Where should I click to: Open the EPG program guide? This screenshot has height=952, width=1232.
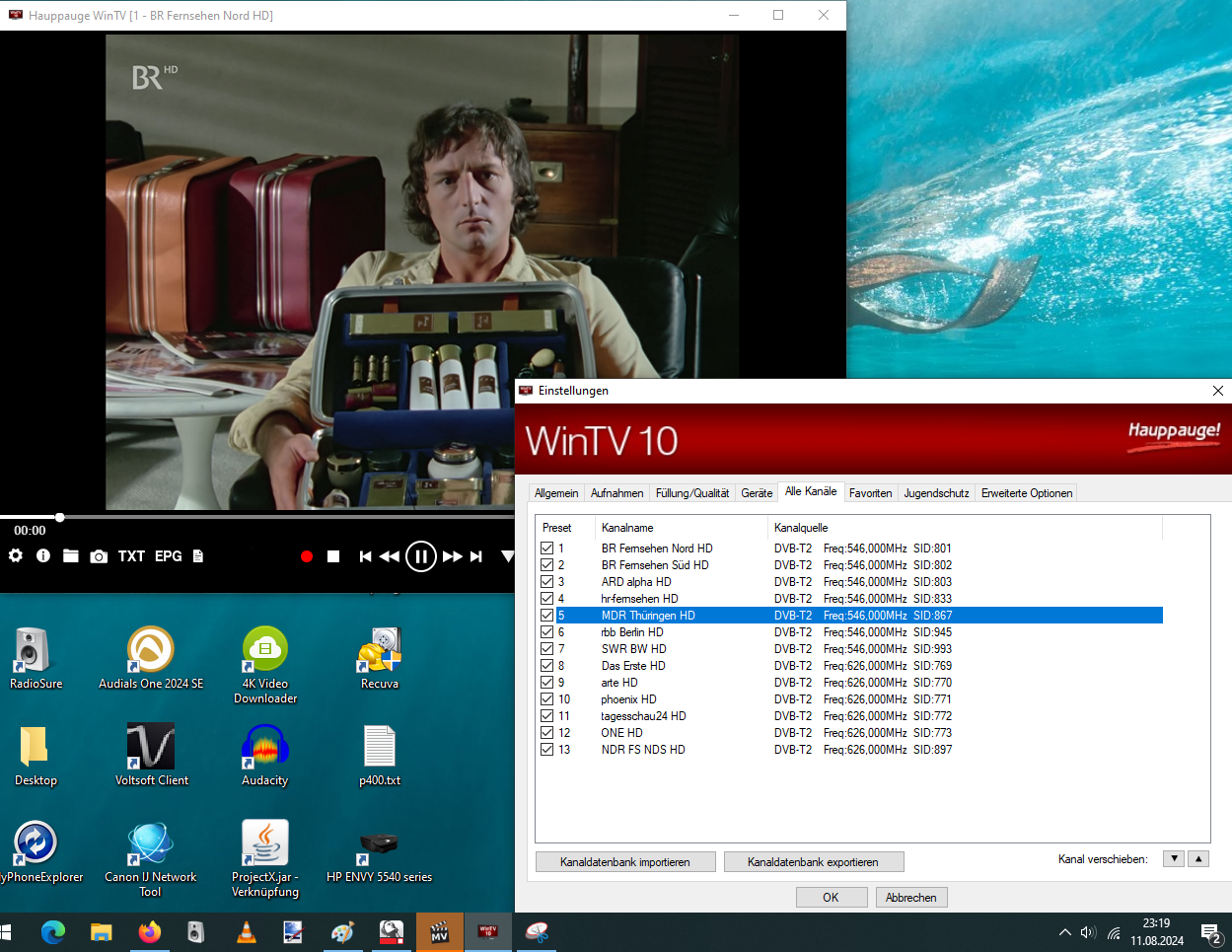click(169, 556)
